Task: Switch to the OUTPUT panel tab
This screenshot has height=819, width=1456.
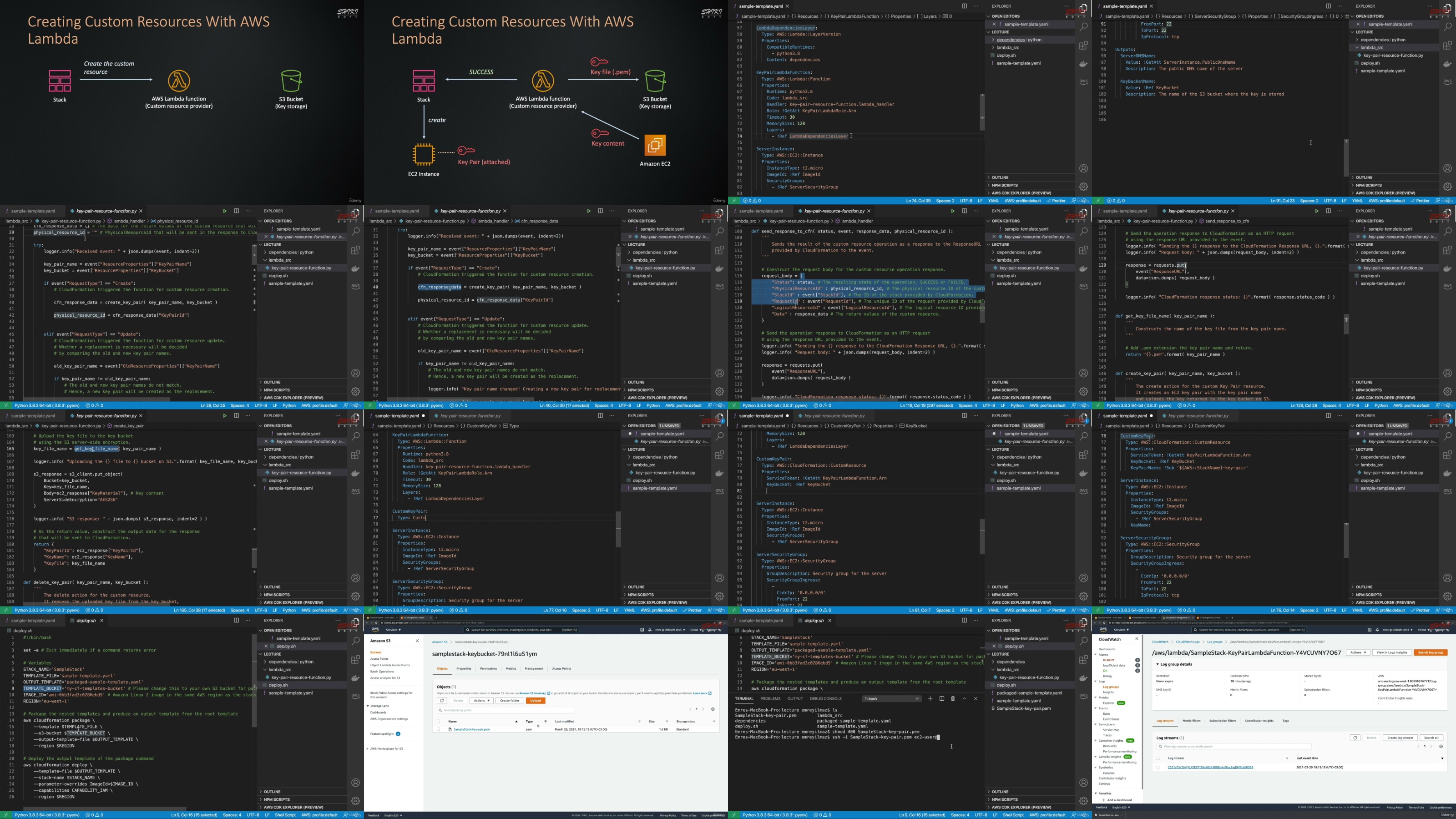Action: [x=795, y=698]
